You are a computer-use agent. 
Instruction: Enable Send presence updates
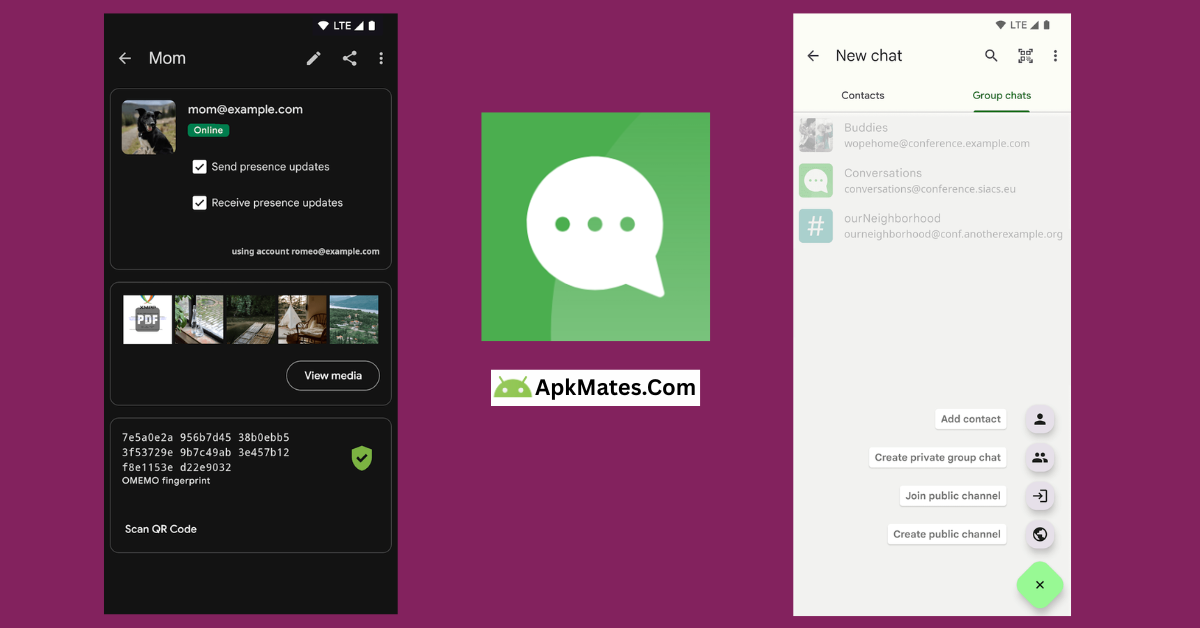click(x=199, y=166)
